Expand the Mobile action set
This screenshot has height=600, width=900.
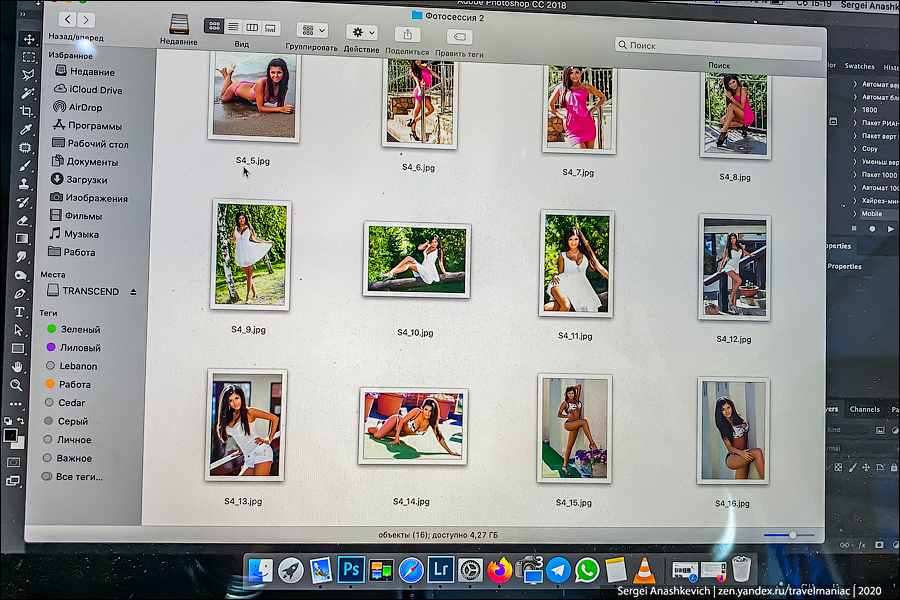tap(855, 214)
